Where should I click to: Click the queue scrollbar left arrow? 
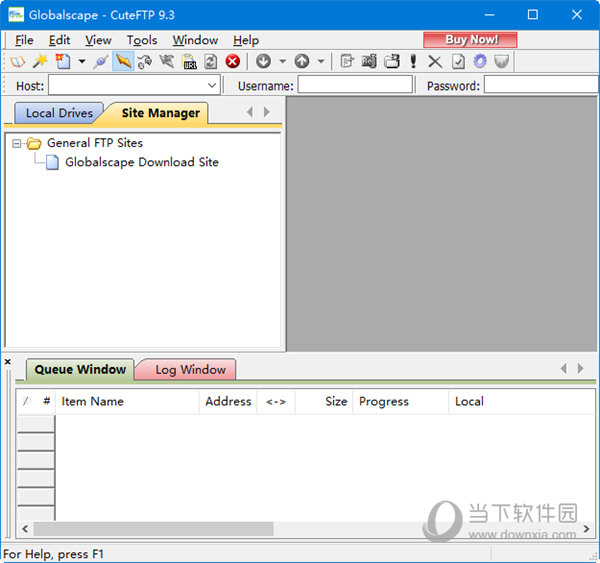coord(25,529)
